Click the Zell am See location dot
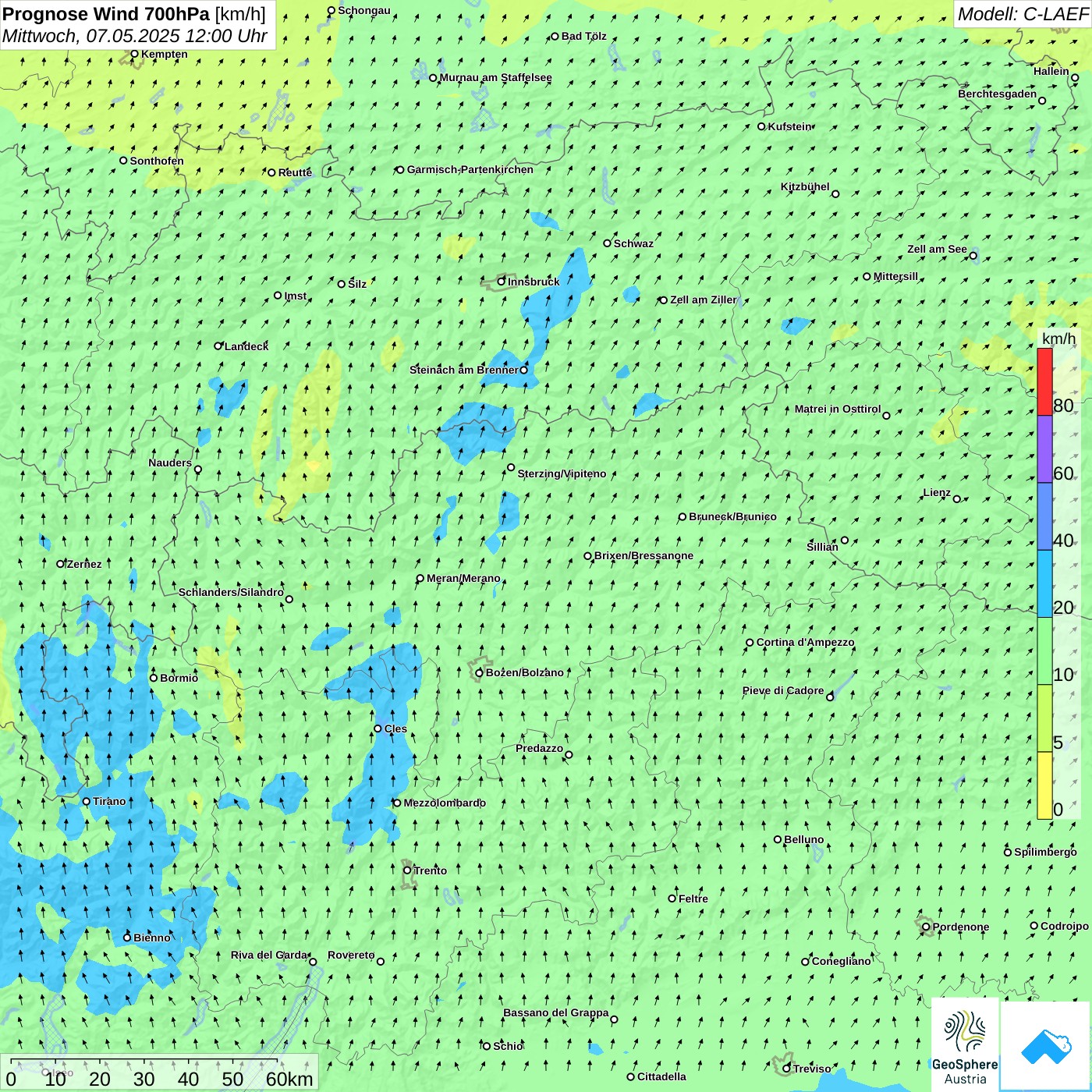Image resolution: width=1092 pixels, height=1092 pixels. tap(973, 255)
